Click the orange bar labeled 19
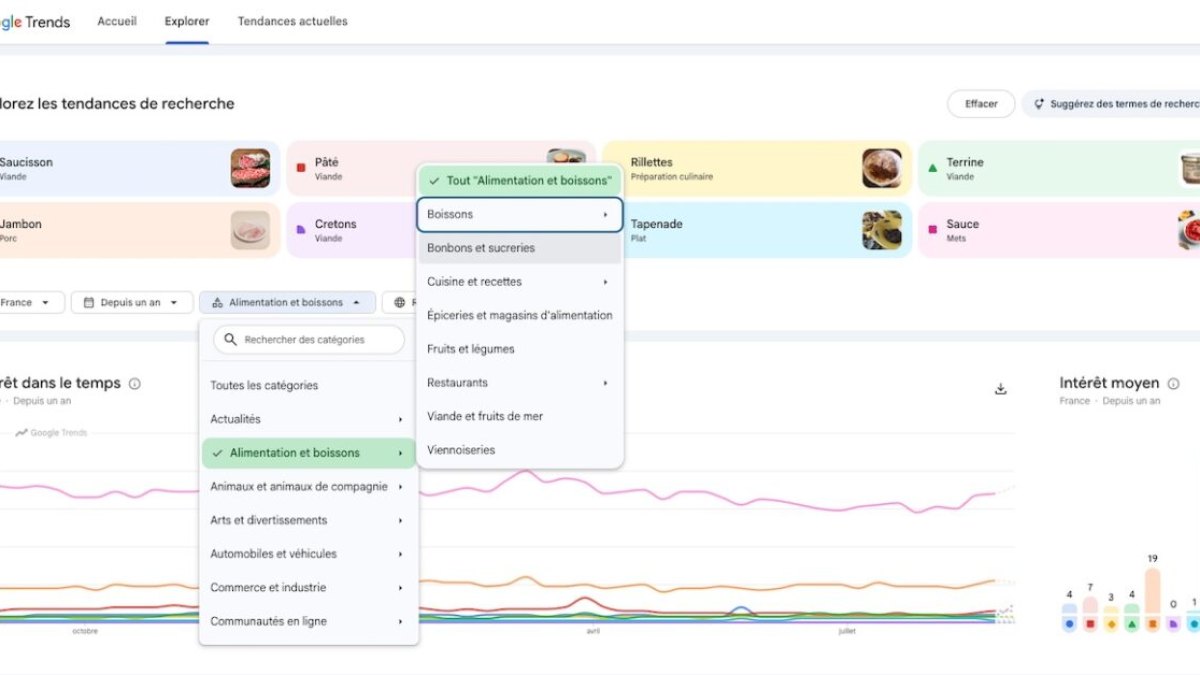1200x675 pixels. coord(1153,591)
